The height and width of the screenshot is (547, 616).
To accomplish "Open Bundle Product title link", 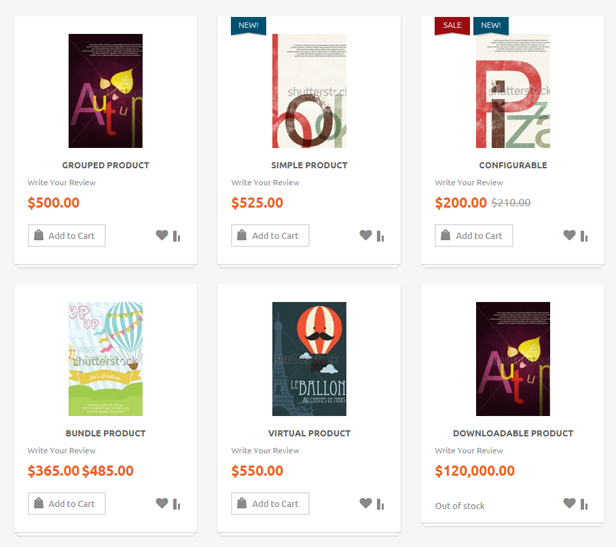I will click(x=106, y=433).
